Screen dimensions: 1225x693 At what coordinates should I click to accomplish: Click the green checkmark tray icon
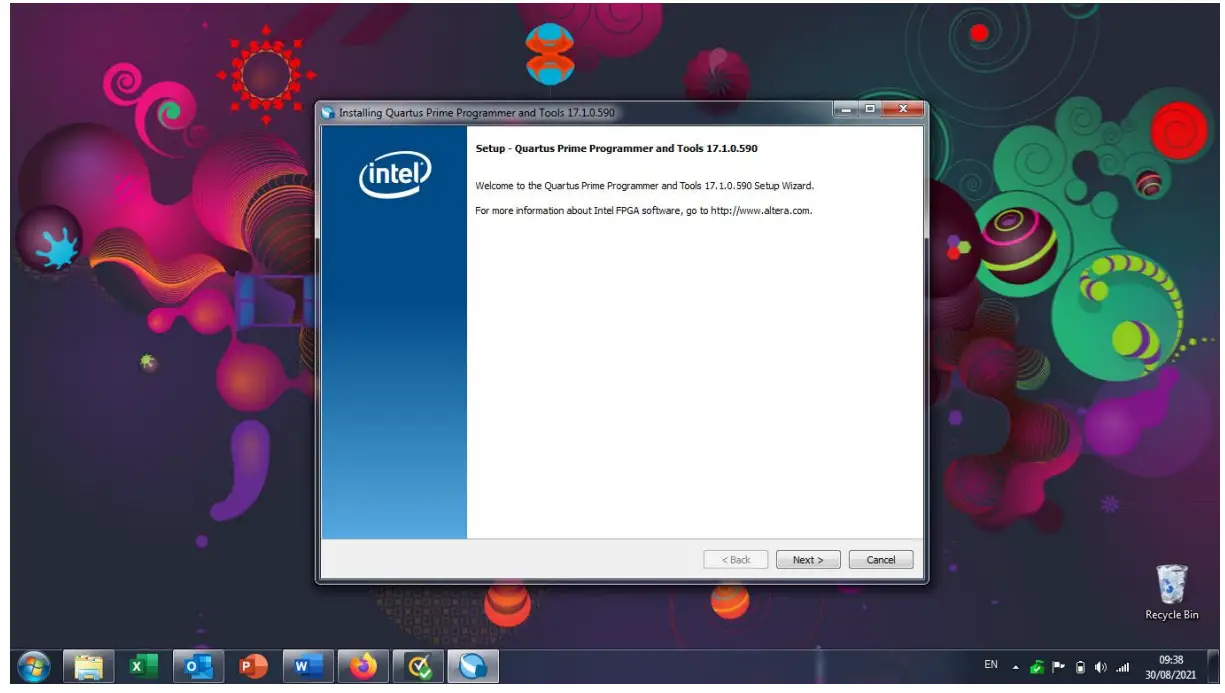coord(1037,667)
